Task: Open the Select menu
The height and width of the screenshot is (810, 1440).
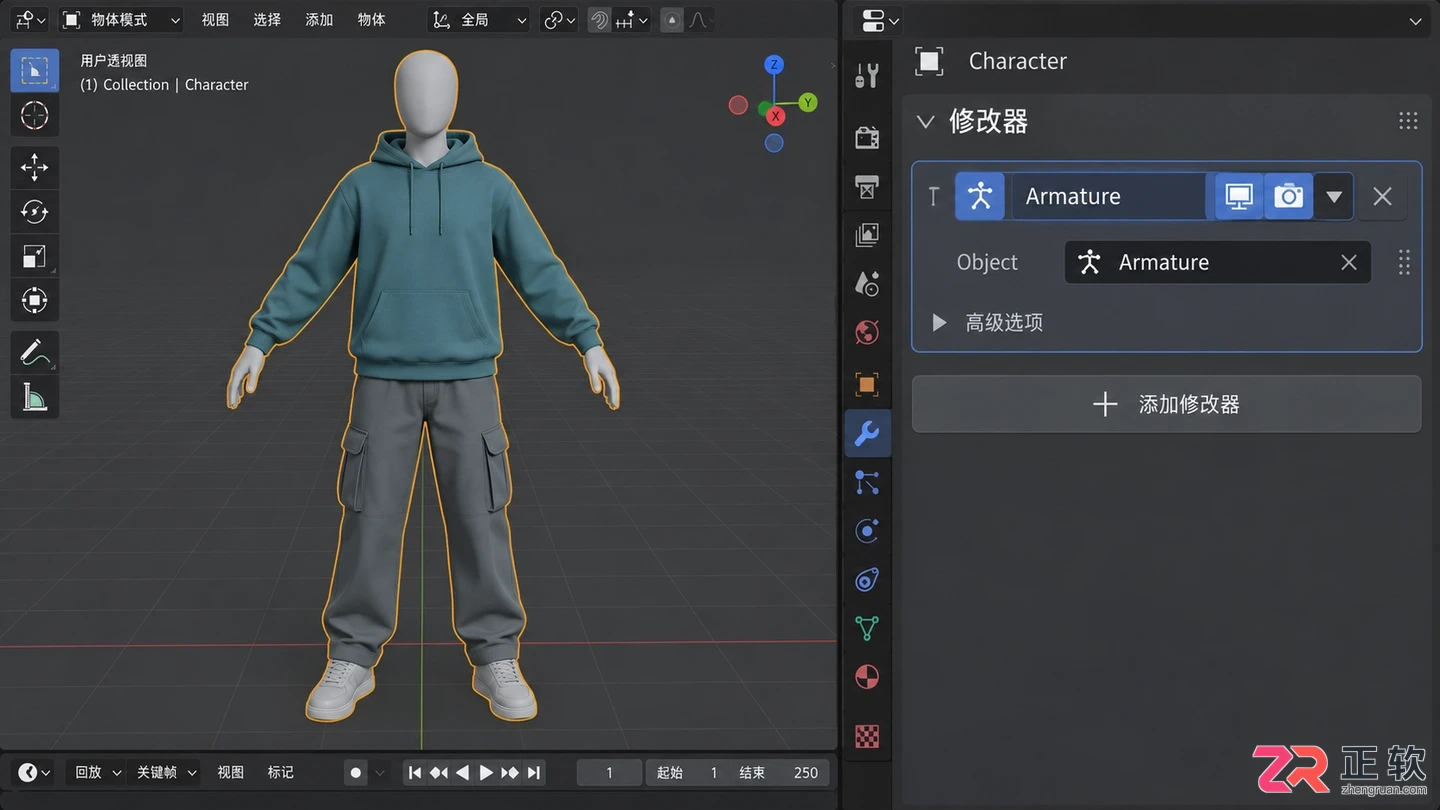Action: 267,20
